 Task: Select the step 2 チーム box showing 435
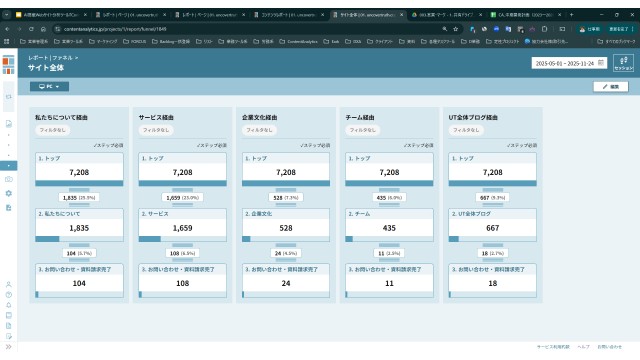pyautogui.click(x=389, y=225)
